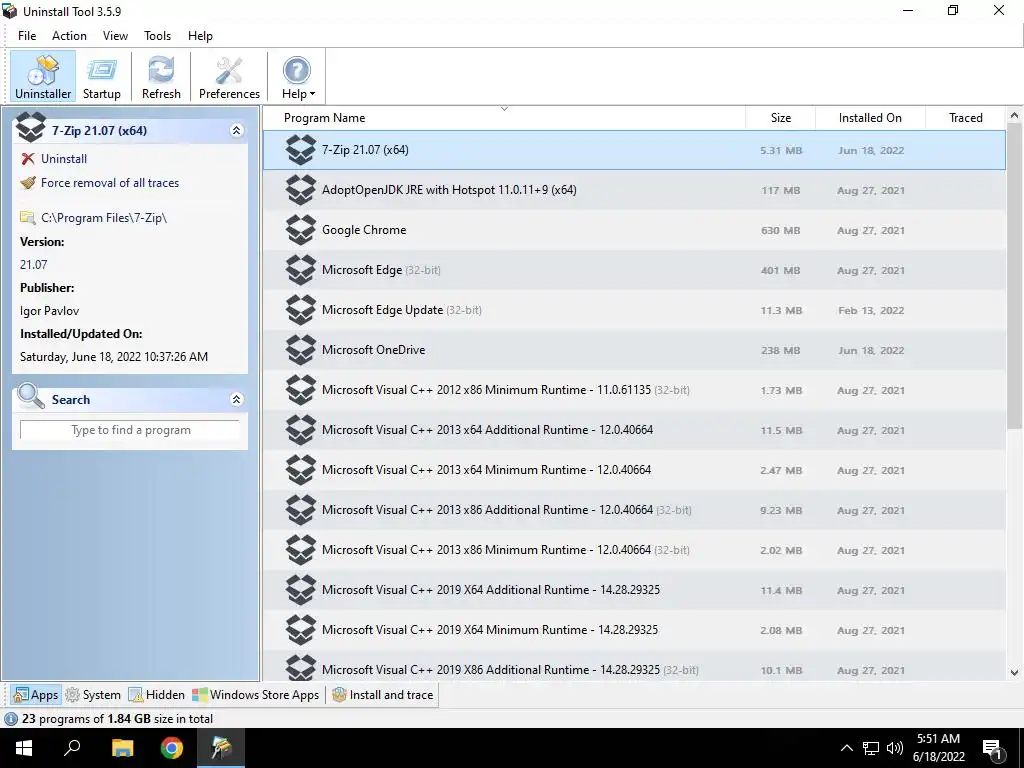The image size is (1024, 768).
Task: Switch to the System tab
Action: click(x=93, y=695)
